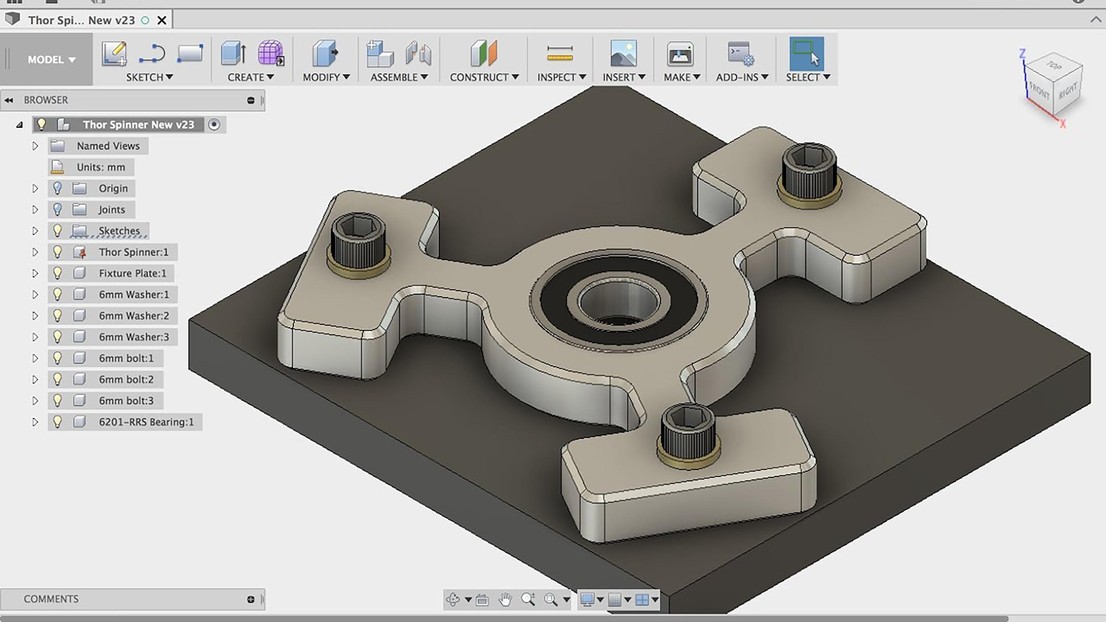Click the Orbit icon in bottom toolbar

[x=453, y=600]
